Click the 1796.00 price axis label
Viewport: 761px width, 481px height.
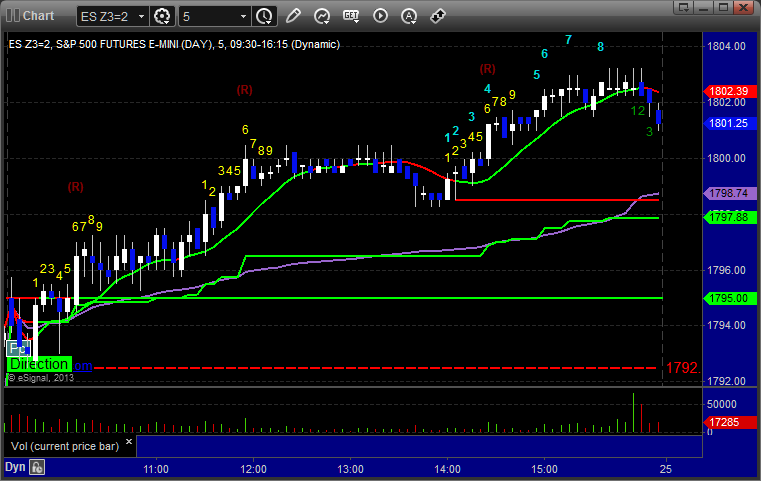pyautogui.click(x=727, y=270)
